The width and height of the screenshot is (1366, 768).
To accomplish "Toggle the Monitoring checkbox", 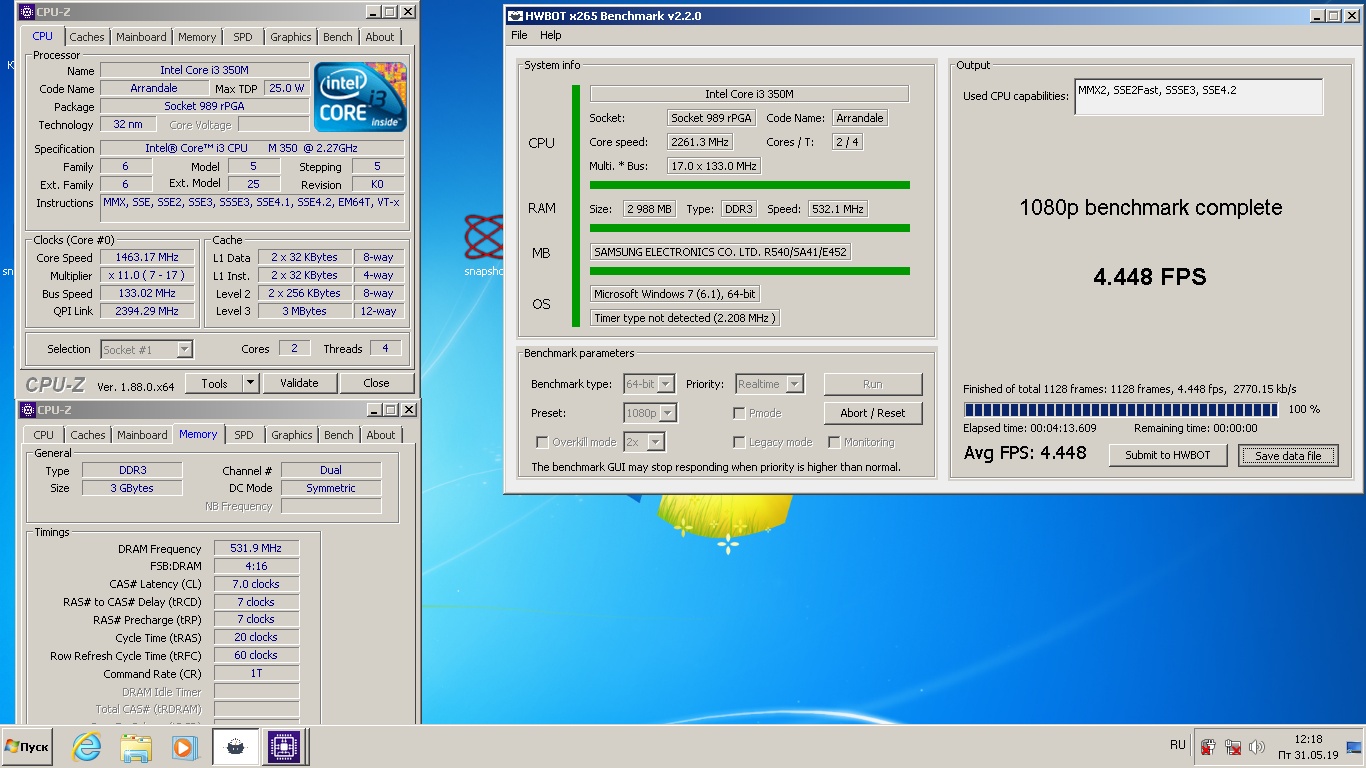I will pos(834,442).
